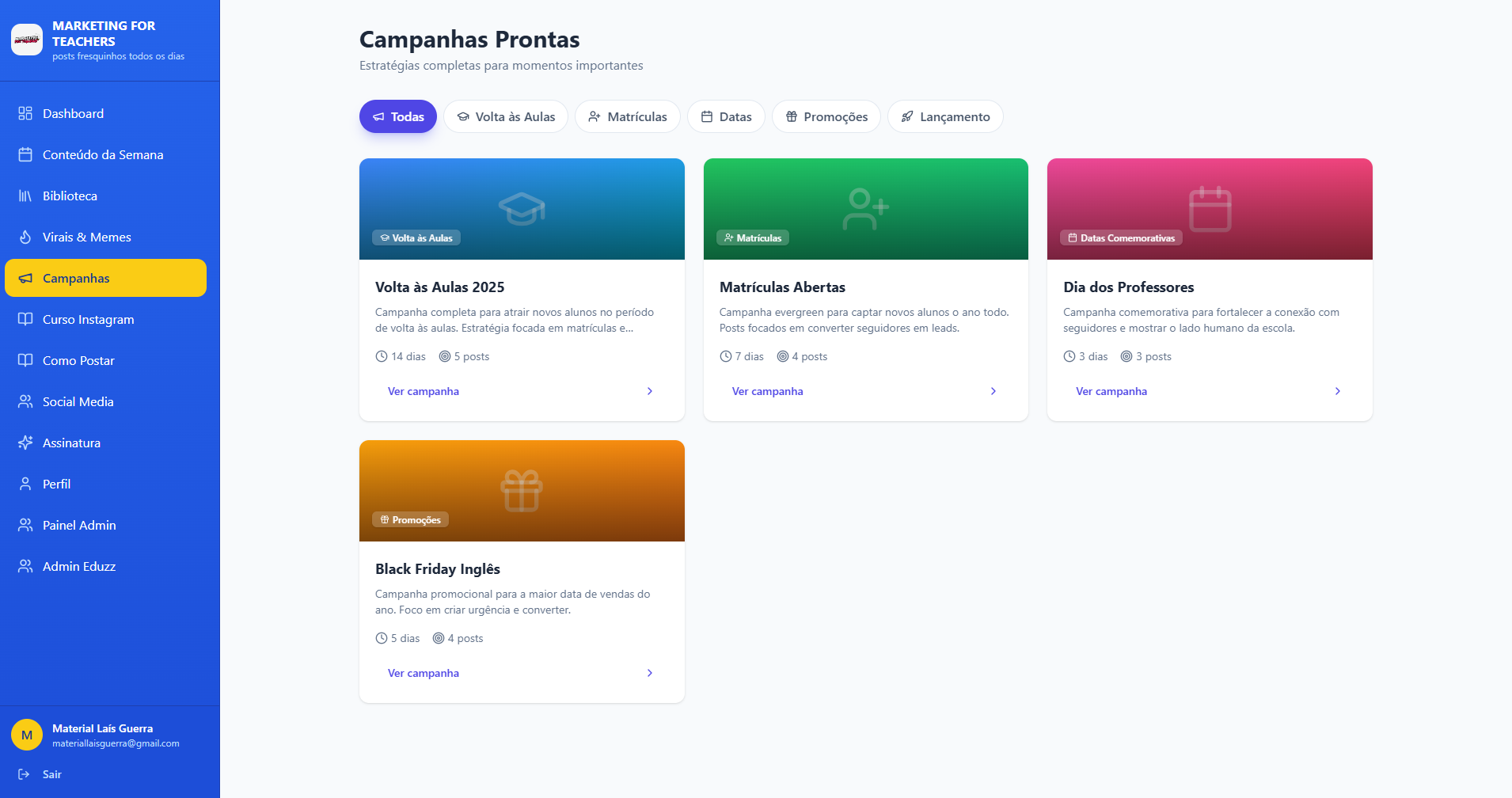Show only Promoções campaigns

(826, 116)
